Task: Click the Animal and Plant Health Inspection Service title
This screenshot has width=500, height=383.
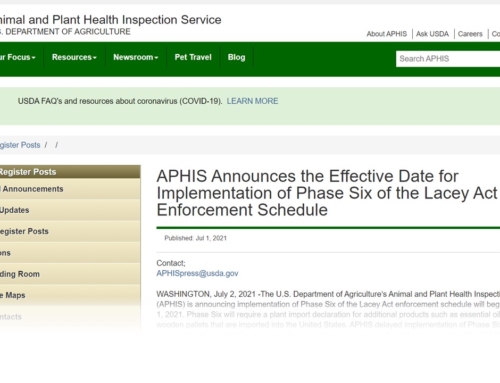Action: coord(110,20)
